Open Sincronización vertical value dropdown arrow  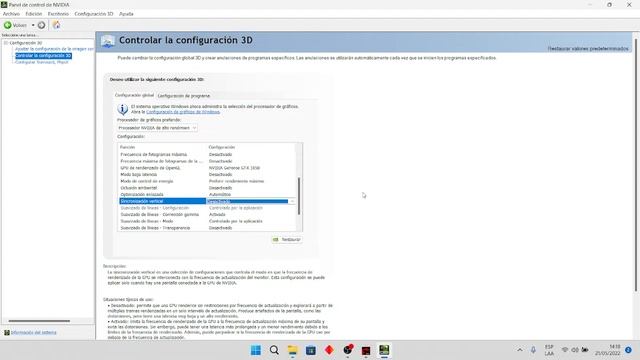[x=291, y=201]
